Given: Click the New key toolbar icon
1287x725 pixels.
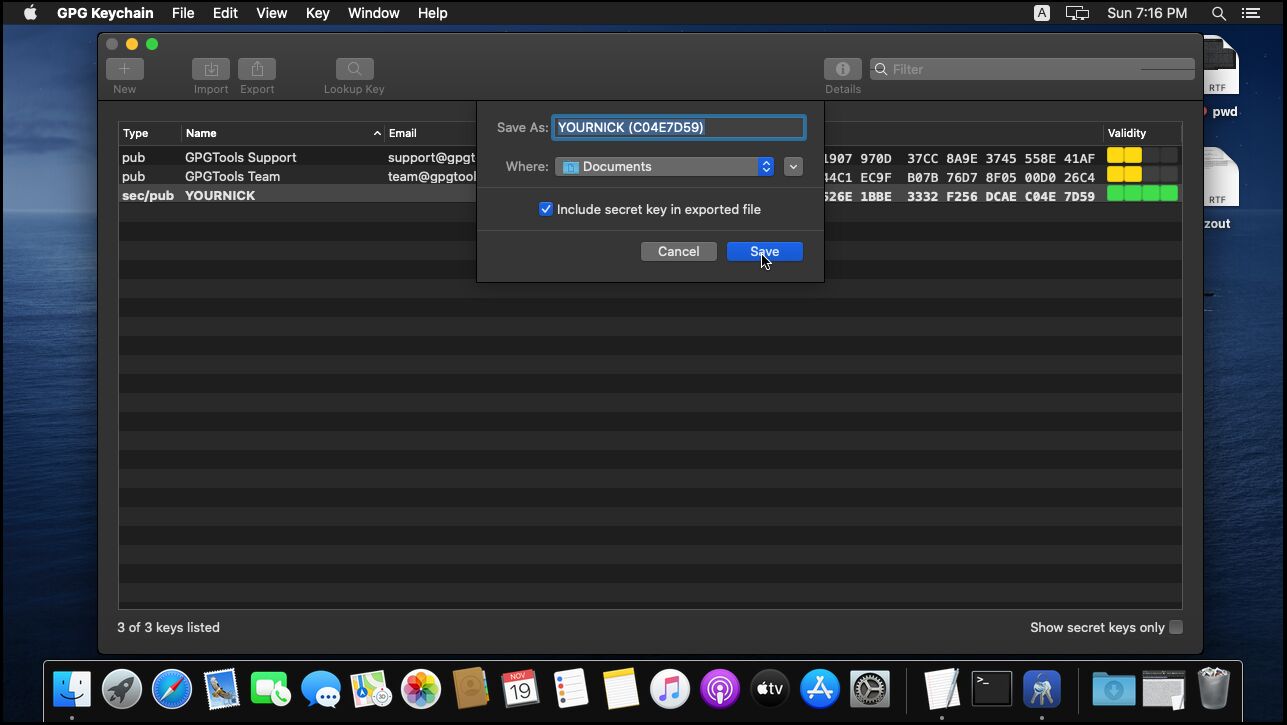Looking at the screenshot, I should coord(125,69).
